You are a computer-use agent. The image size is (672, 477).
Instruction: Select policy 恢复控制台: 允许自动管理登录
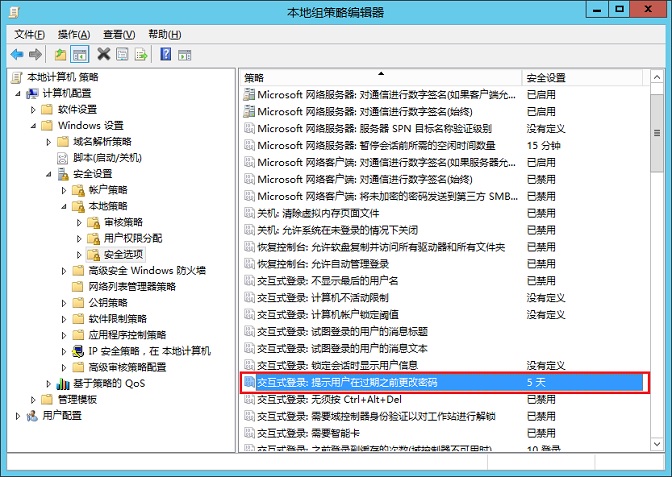[x=323, y=264]
